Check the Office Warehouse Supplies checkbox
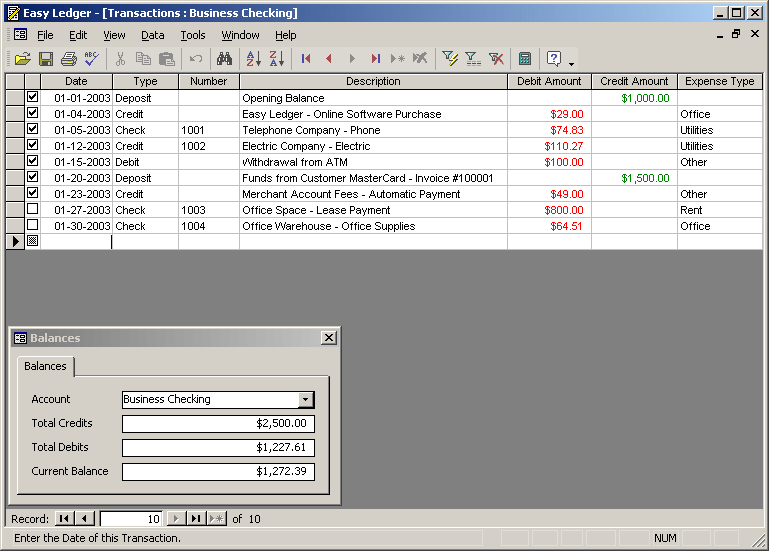The width and height of the screenshot is (769, 551). pos(32,225)
